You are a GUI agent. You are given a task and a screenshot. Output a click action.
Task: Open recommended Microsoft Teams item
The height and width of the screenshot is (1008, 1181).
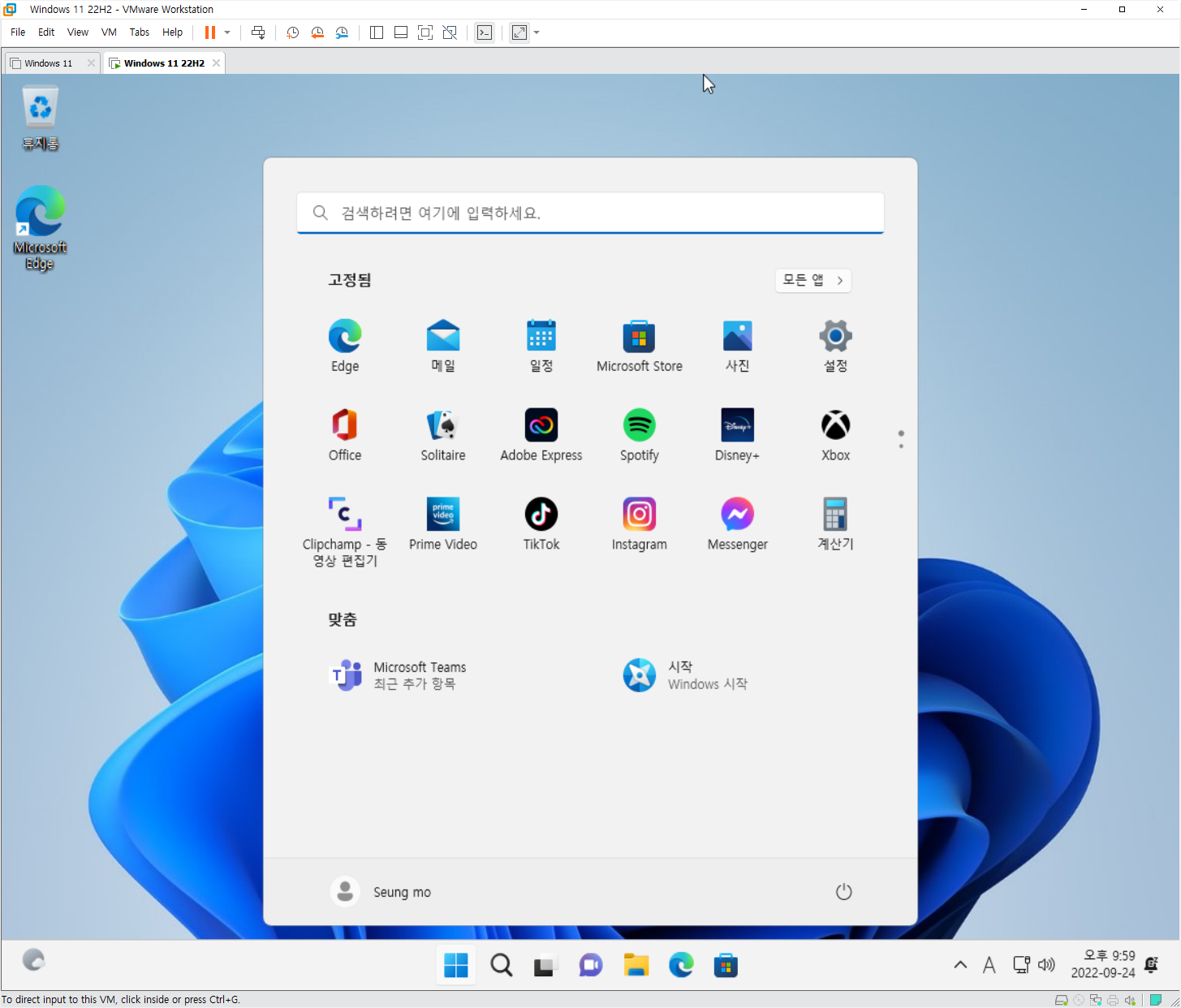[x=398, y=675]
